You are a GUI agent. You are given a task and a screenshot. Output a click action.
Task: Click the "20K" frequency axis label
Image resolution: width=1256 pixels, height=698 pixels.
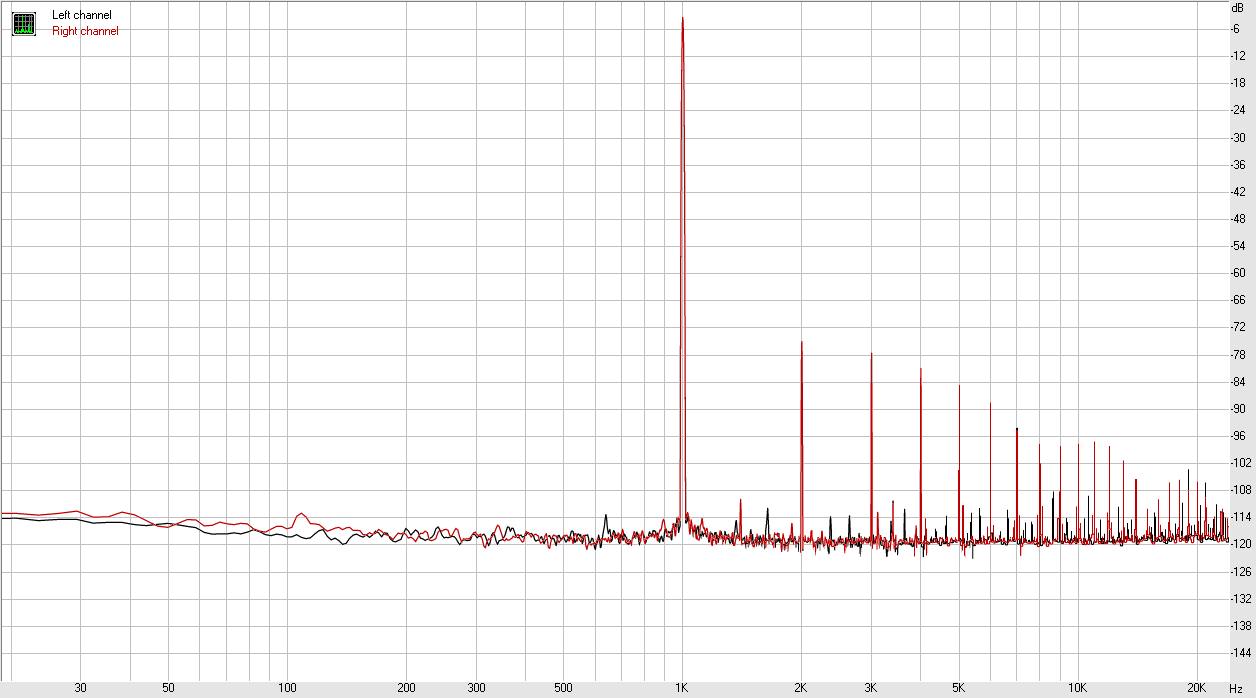(x=1196, y=688)
